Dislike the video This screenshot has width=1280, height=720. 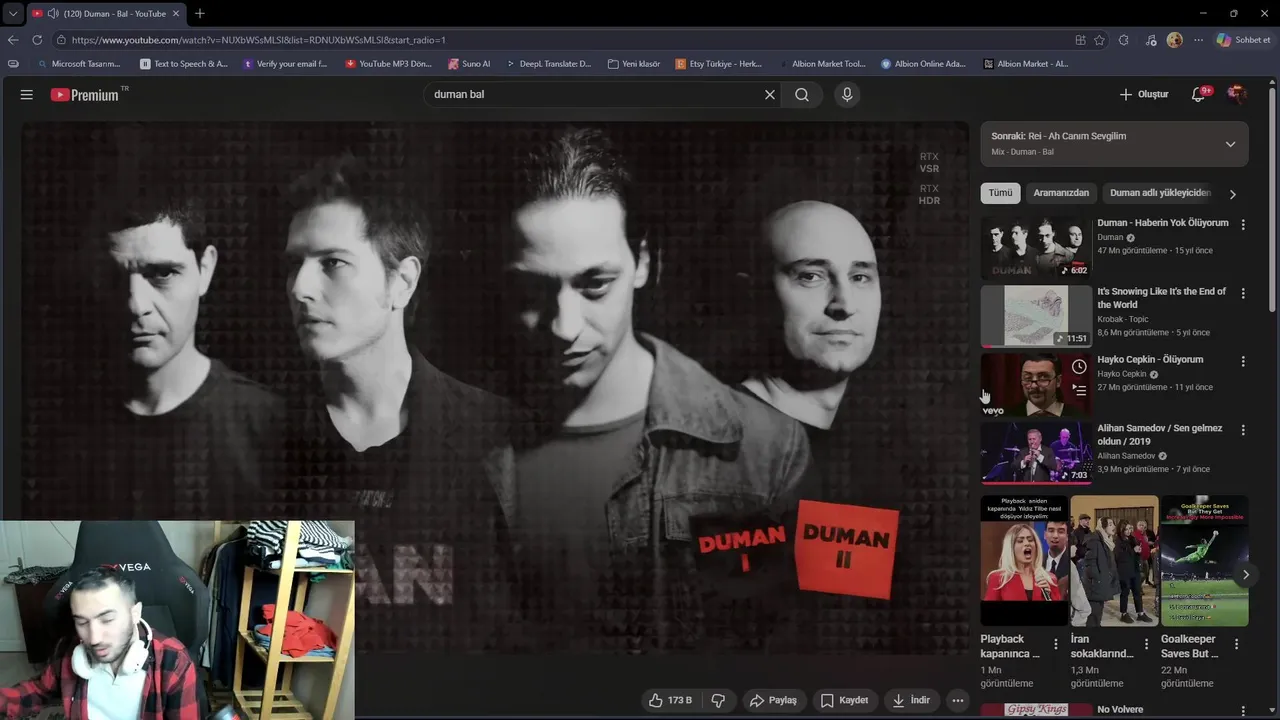718,700
